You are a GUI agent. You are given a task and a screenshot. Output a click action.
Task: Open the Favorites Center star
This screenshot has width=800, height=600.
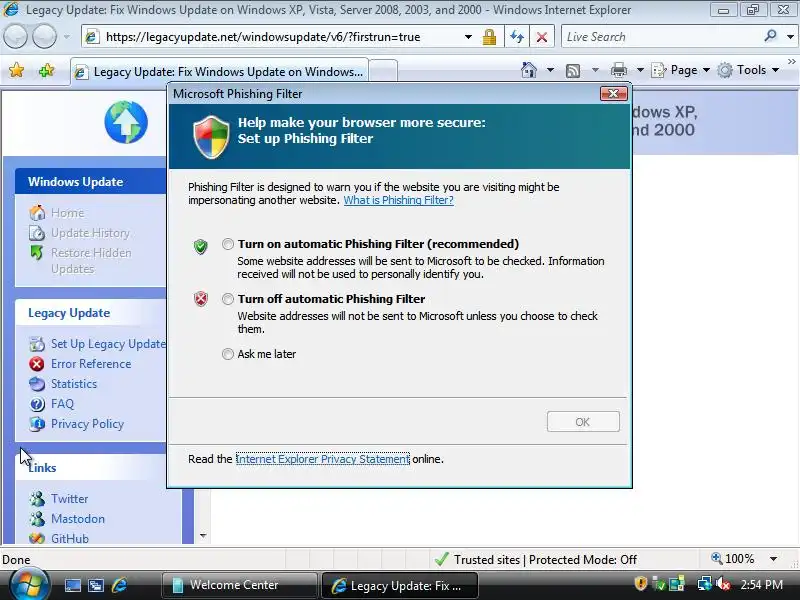coord(16,70)
